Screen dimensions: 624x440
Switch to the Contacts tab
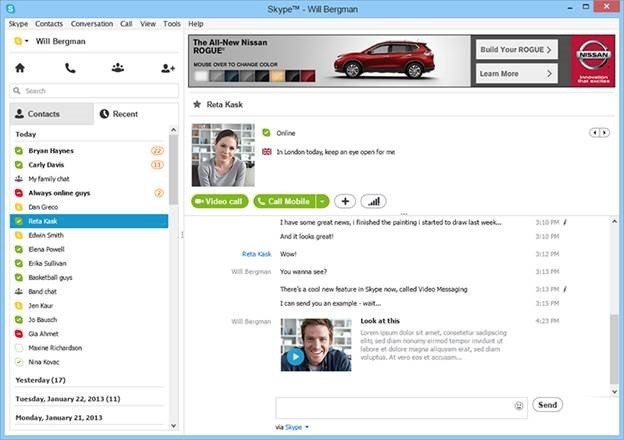click(52, 114)
